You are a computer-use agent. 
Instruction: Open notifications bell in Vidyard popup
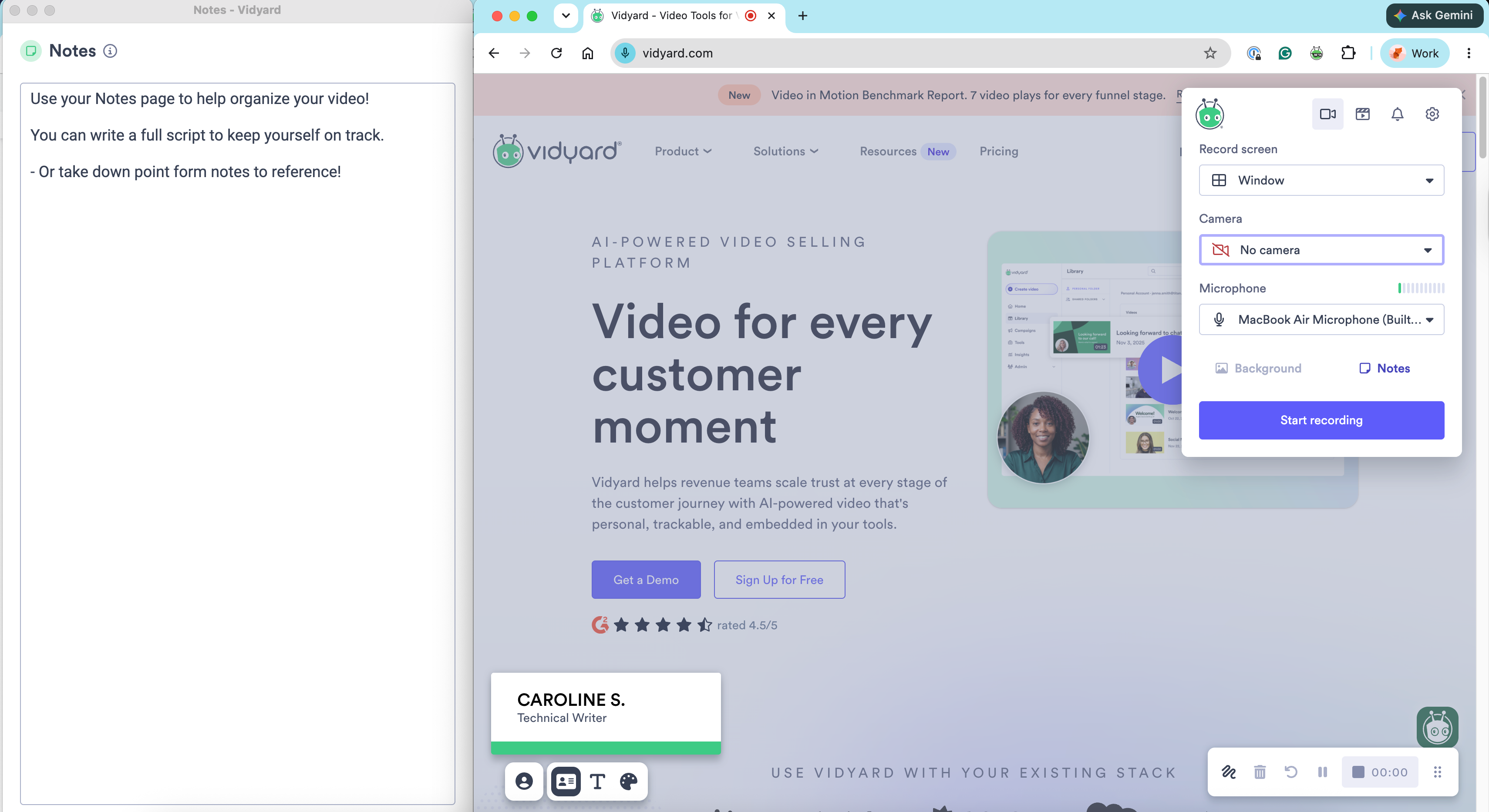tap(1397, 114)
